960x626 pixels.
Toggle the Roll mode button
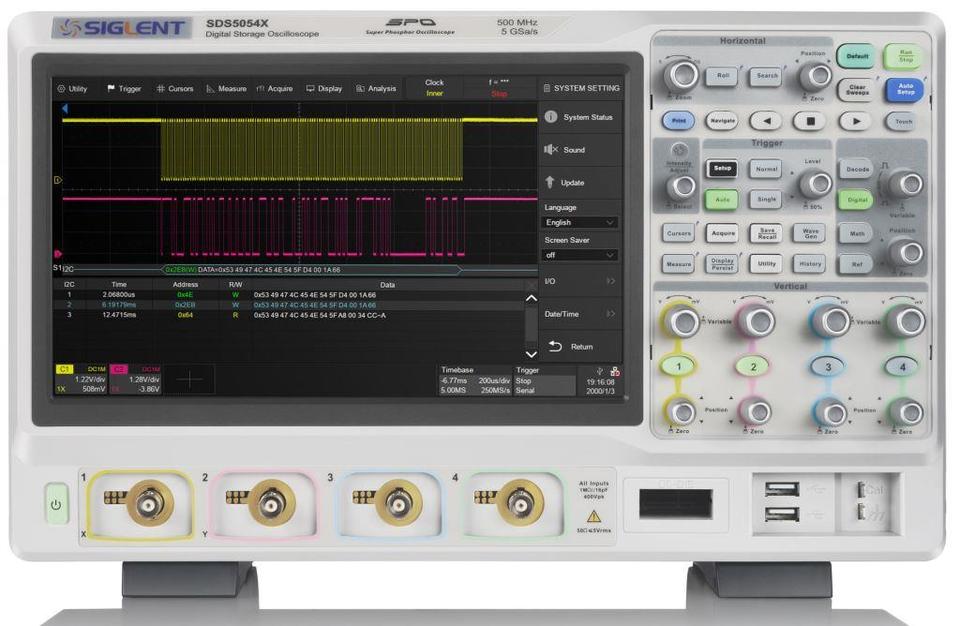pyautogui.click(x=722, y=76)
